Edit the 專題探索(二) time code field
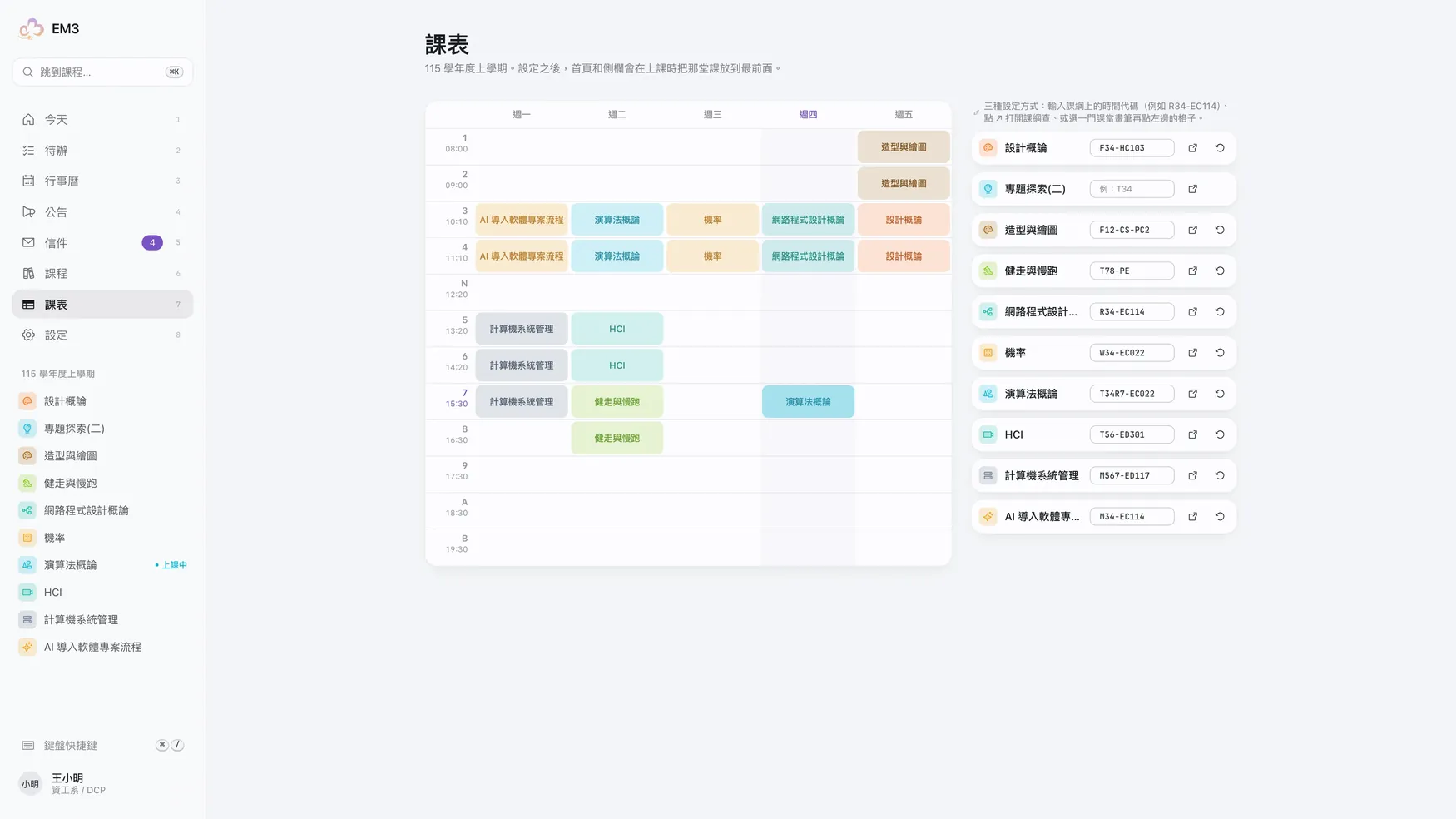 pos(1132,189)
